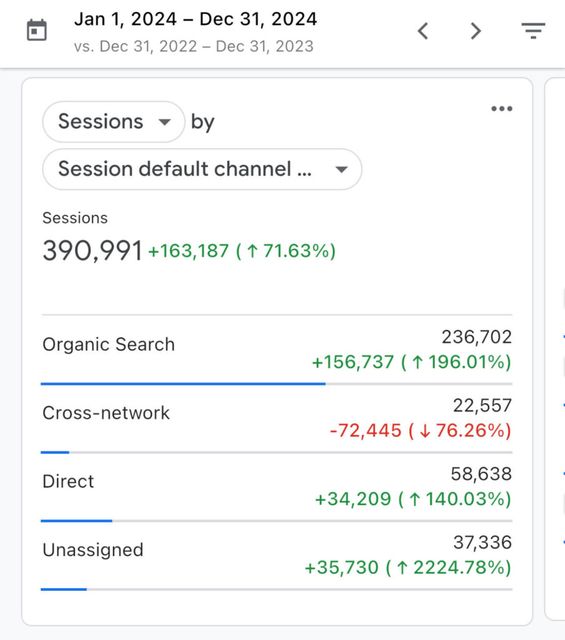Select the Cross-network row label

click(x=106, y=413)
